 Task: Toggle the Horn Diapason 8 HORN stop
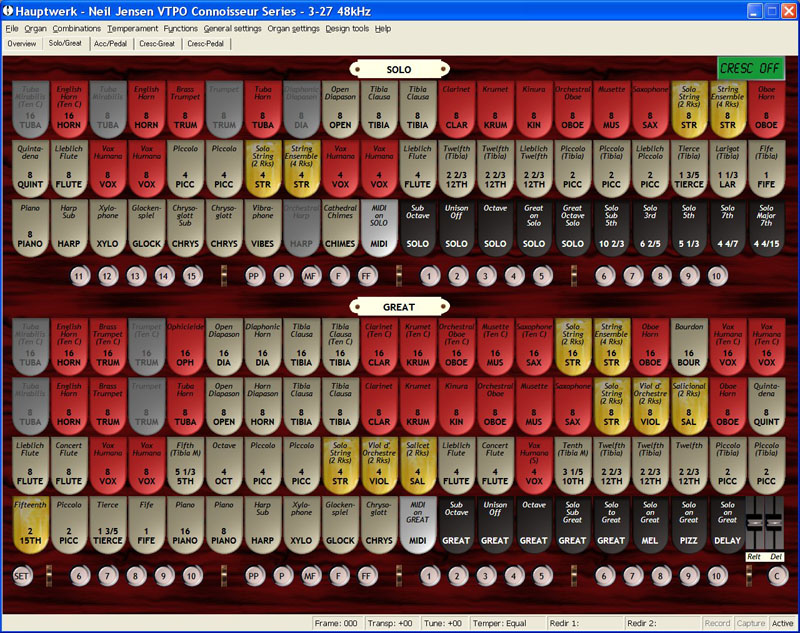pos(262,406)
